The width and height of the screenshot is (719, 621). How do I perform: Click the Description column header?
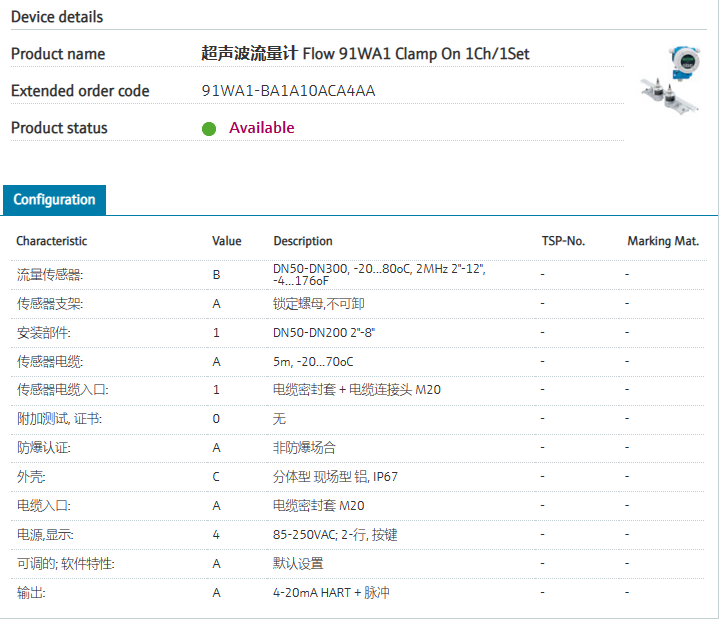coord(303,241)
